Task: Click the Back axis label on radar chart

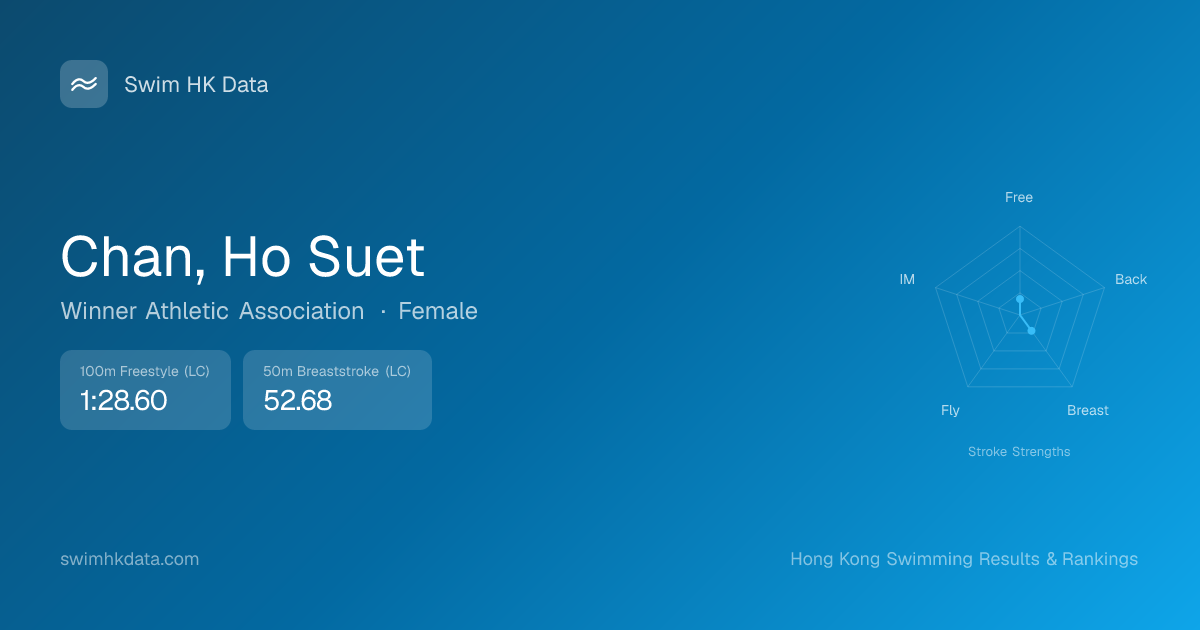Action: point(1131,279)
